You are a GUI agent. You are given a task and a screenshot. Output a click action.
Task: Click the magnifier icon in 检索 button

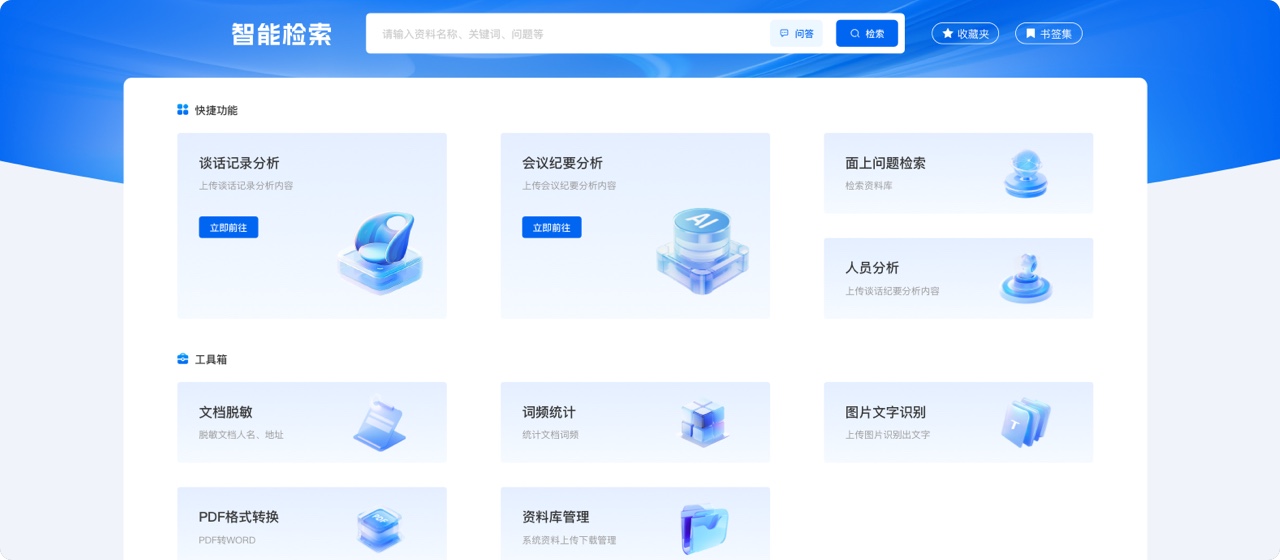point(855,34)
